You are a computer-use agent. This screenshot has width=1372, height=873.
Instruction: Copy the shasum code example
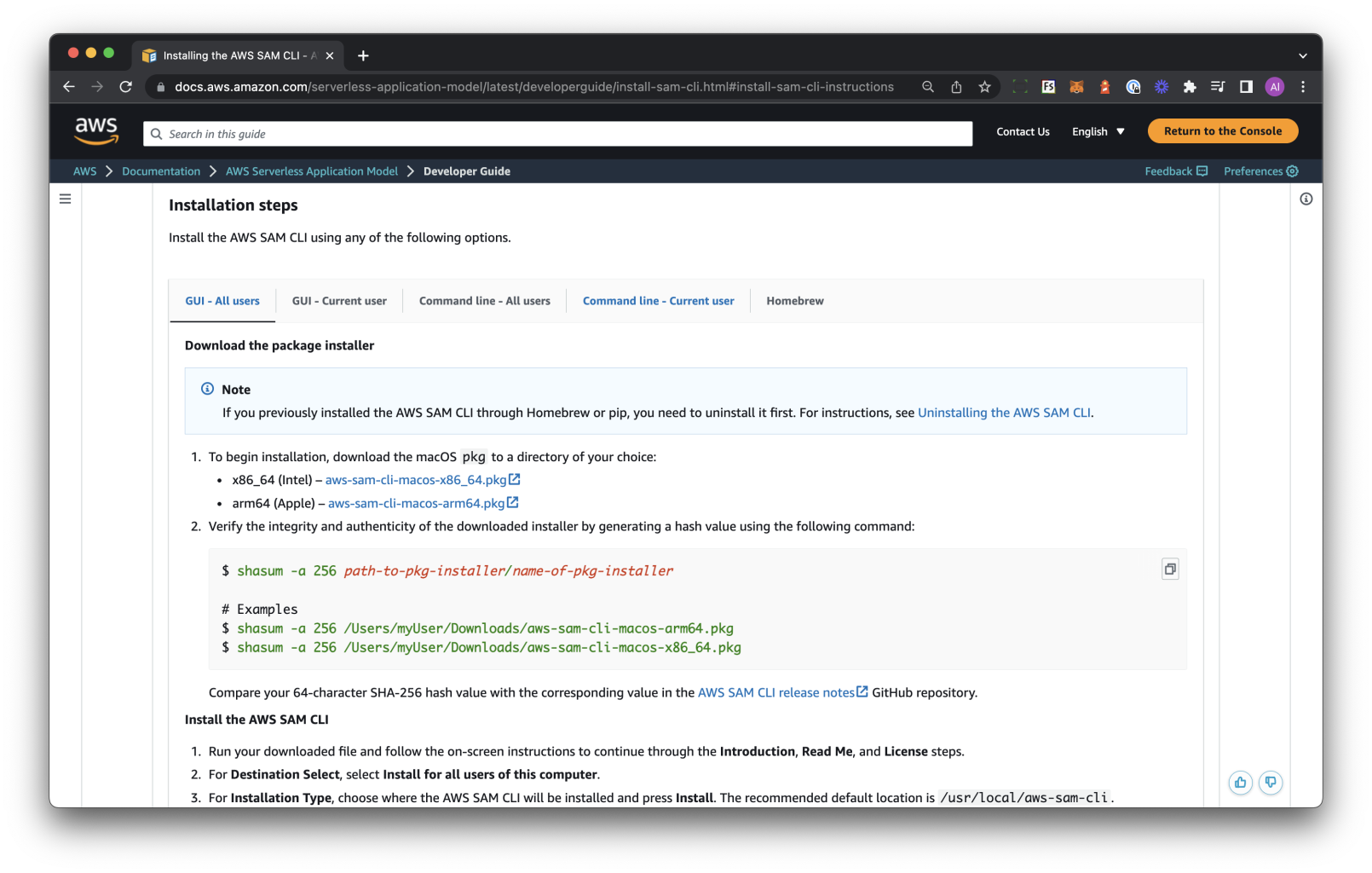(1169, 569)
